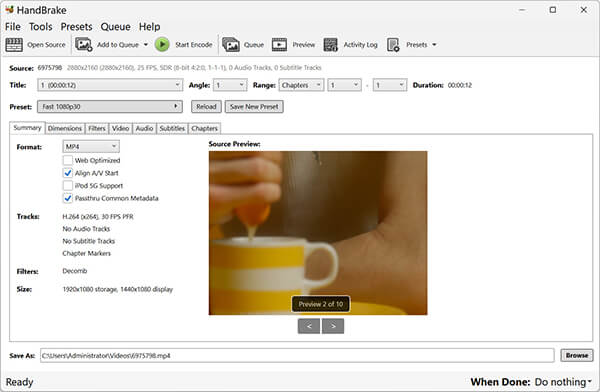Open the Queue toolbar icon
The height and width of the screenshot is (392, 600).
231,45
